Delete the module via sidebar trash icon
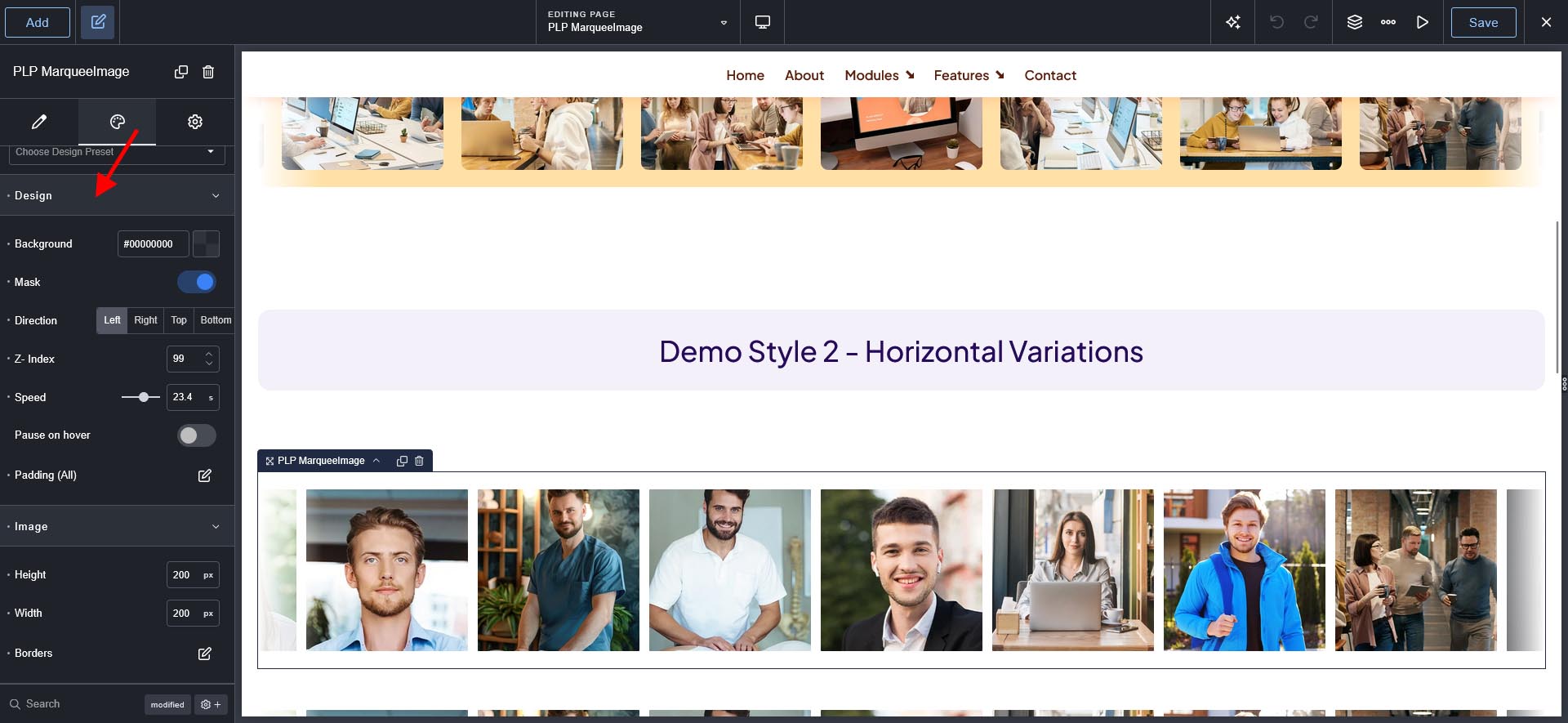This screenshot has height=723, width=1568. [208, 72]
